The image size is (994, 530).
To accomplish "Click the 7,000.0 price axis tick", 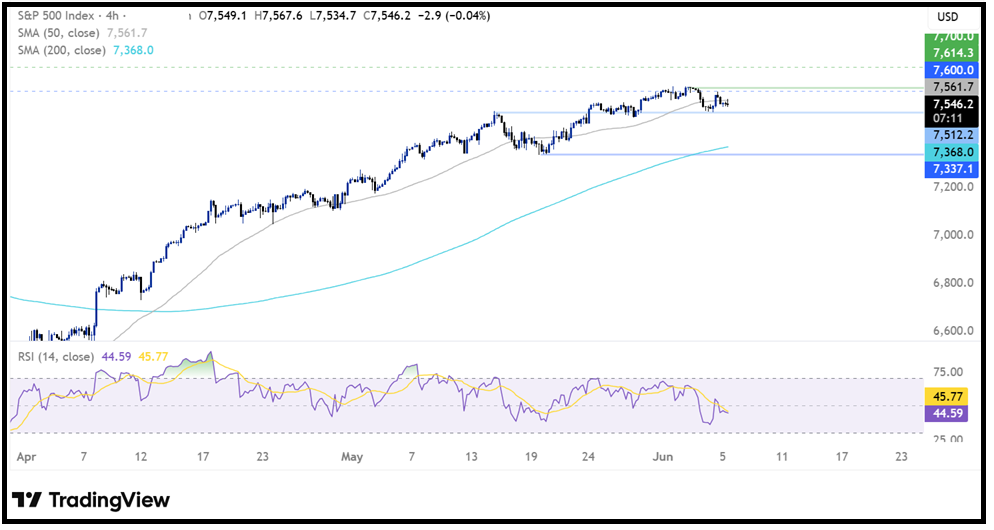I will coord(953,235).
